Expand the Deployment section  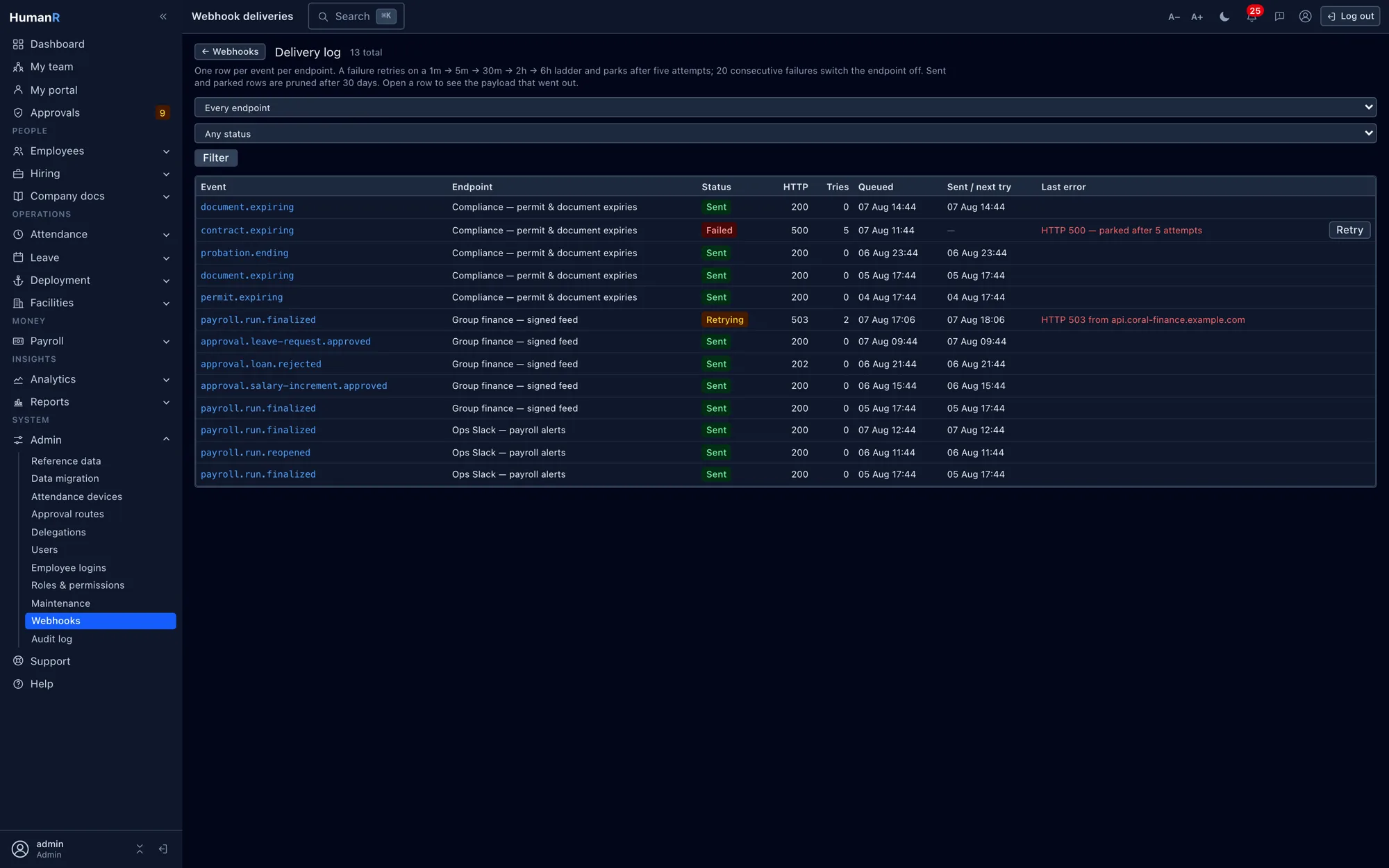click(91, 281)
